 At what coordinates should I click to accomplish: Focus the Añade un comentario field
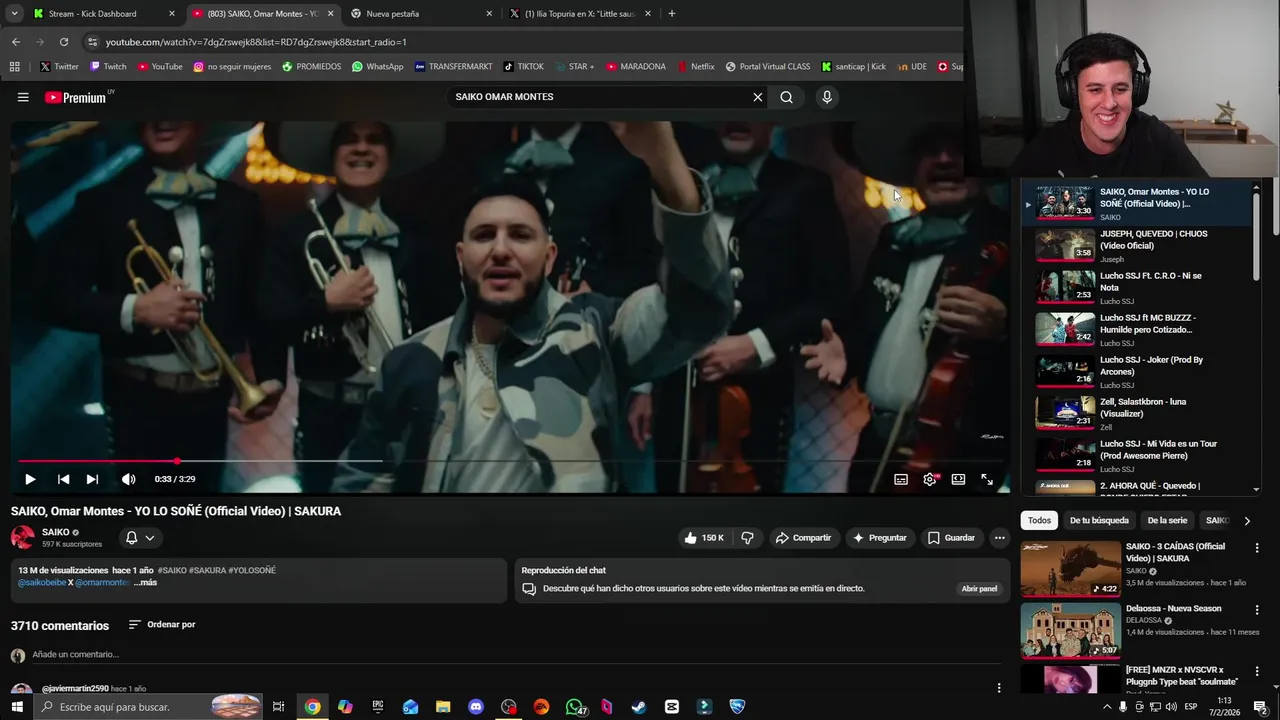515,654
